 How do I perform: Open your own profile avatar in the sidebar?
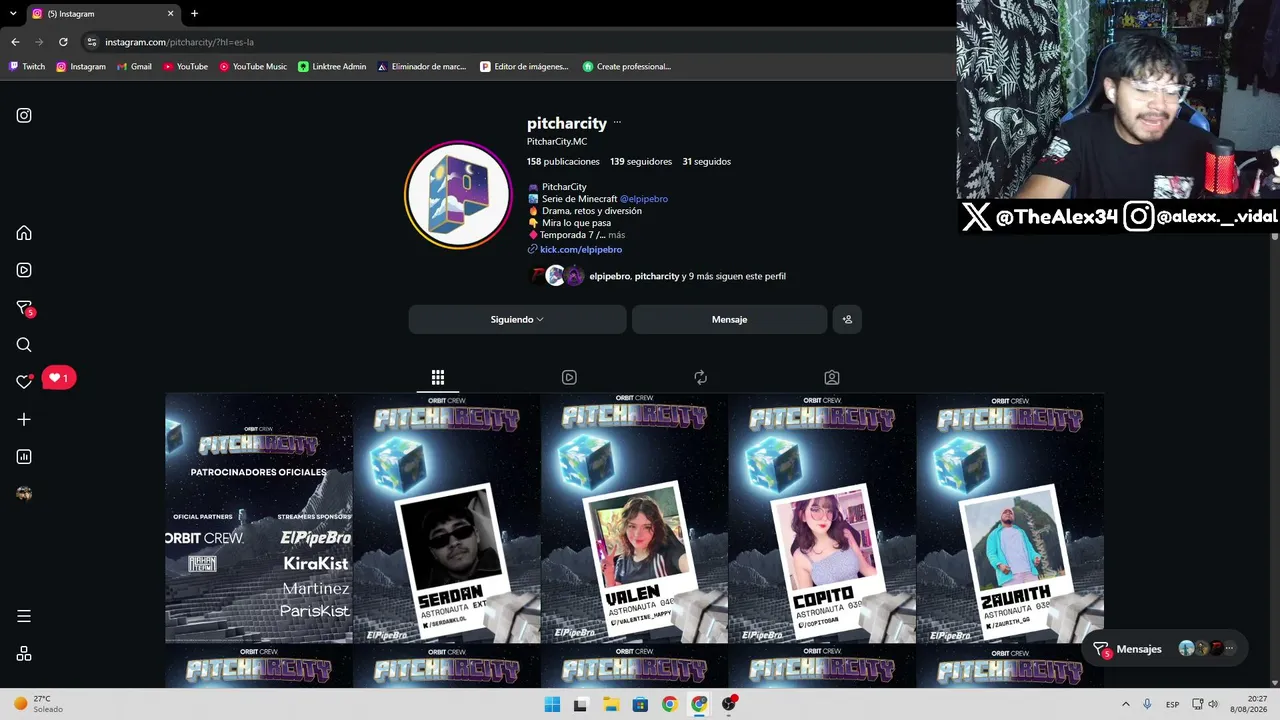pos(24,494)
